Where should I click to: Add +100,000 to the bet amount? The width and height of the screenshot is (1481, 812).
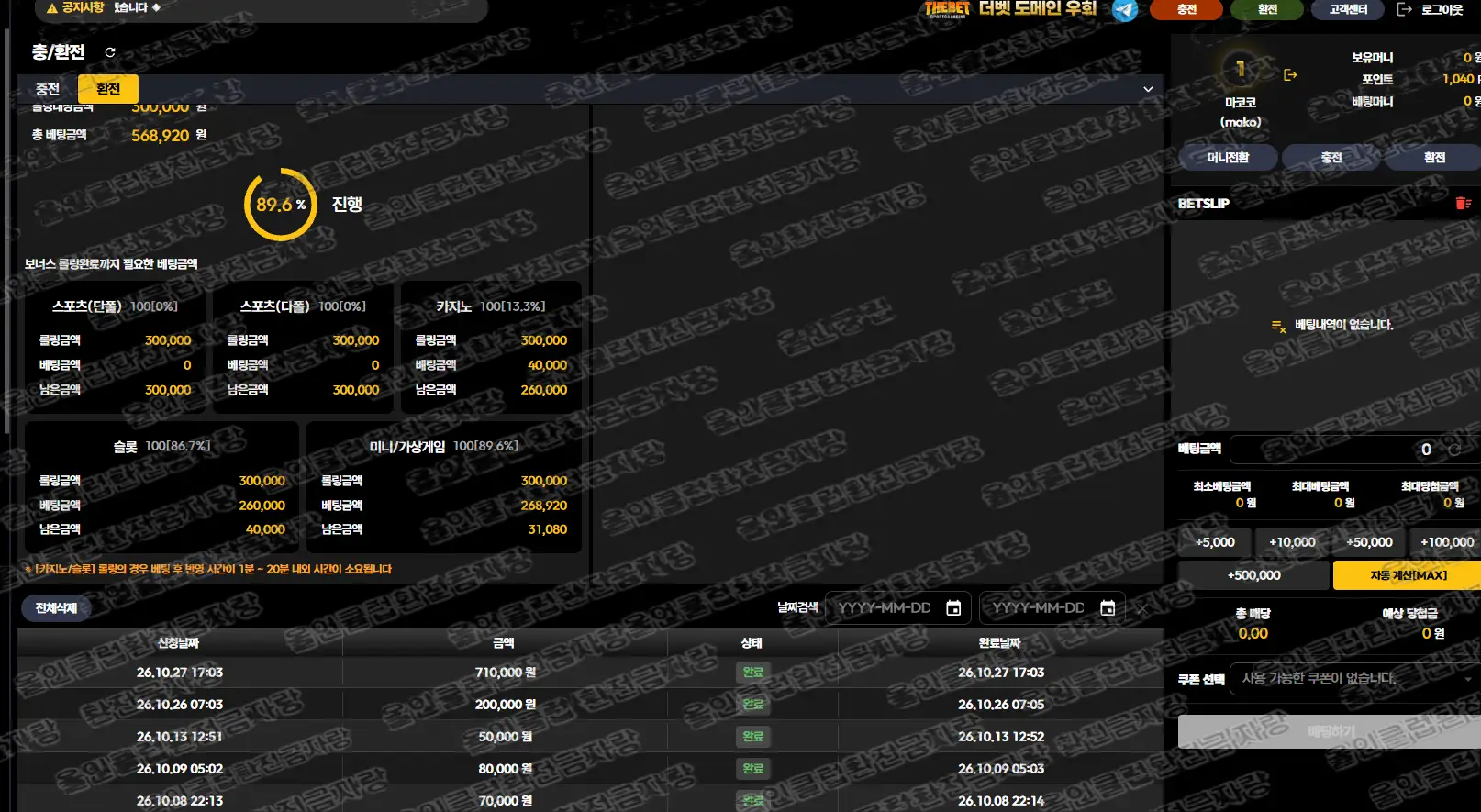tap(1446, 542)
